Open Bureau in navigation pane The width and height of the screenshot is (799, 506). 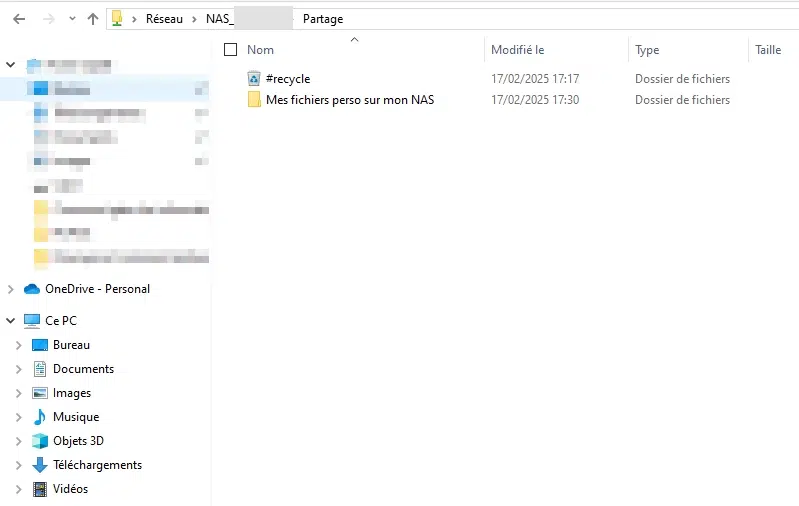pos(71,345)
